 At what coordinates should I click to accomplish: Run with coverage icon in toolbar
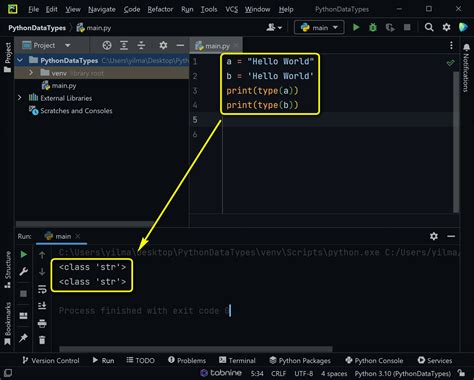pos(390,27)
